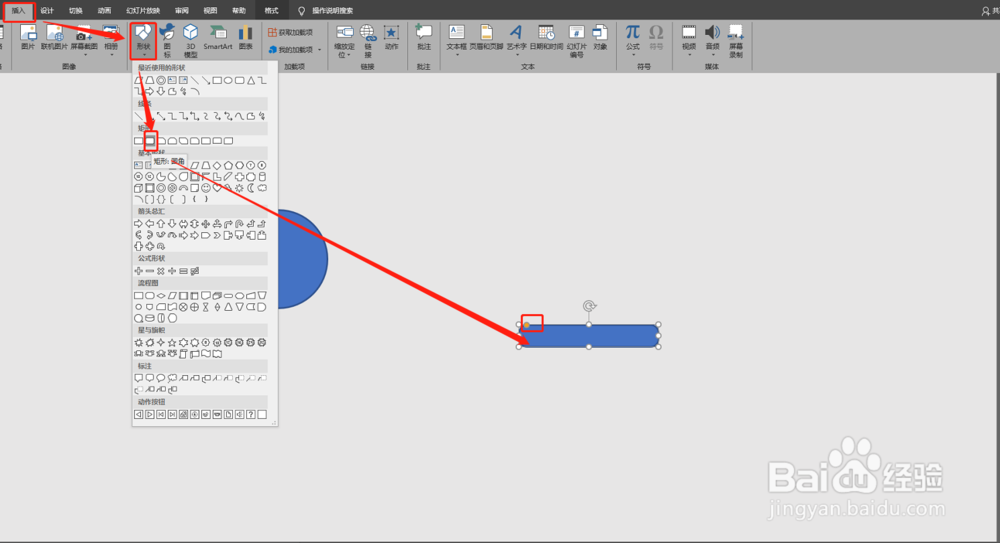1000x543 pixels.
Task: Select the blue circle shape on slide
Action: pyautogui.click(x=302, y=259)
